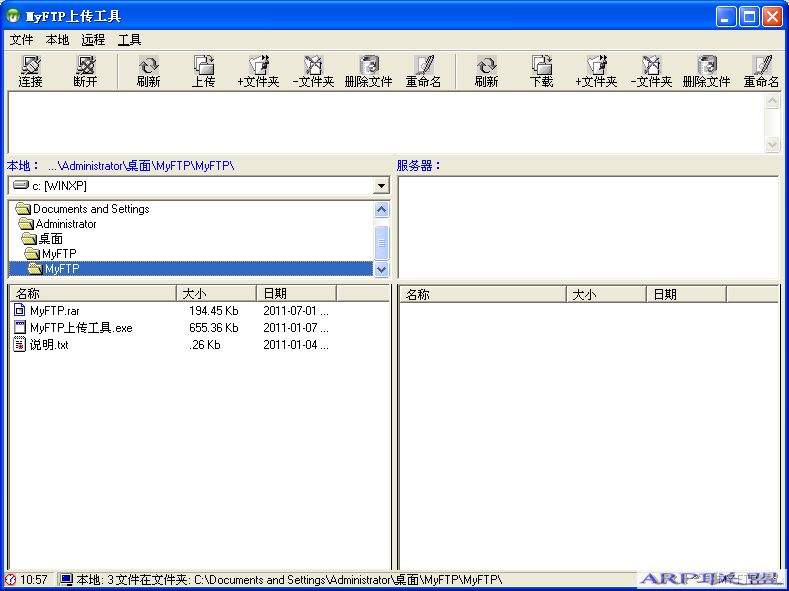Select the 说明.txt file name
The height and width of the screenshot is (591, 789).
click(x=49, y=345)
